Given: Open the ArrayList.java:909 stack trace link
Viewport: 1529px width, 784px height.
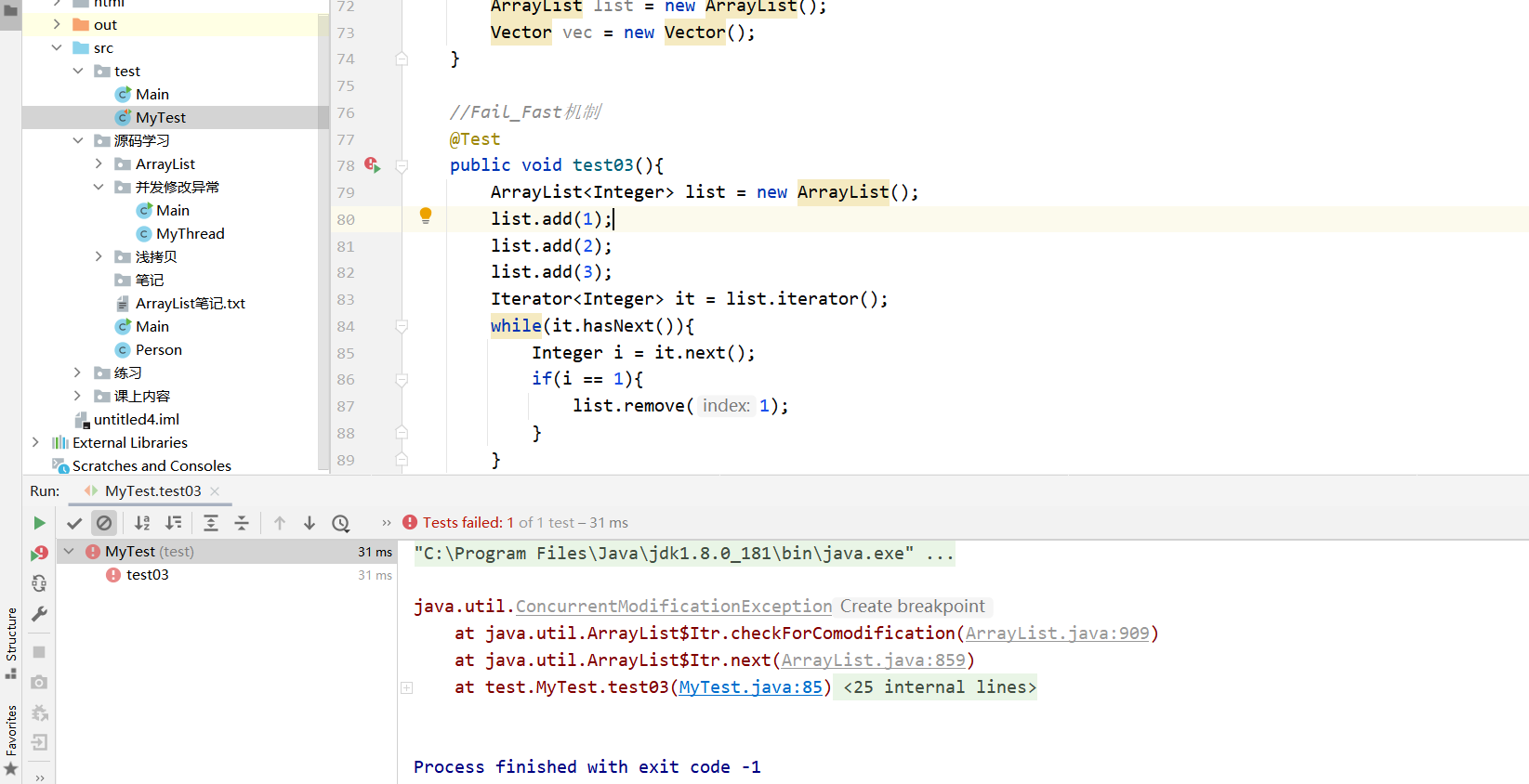Looking at the screenshot, I should click(x=1058, y=634).
